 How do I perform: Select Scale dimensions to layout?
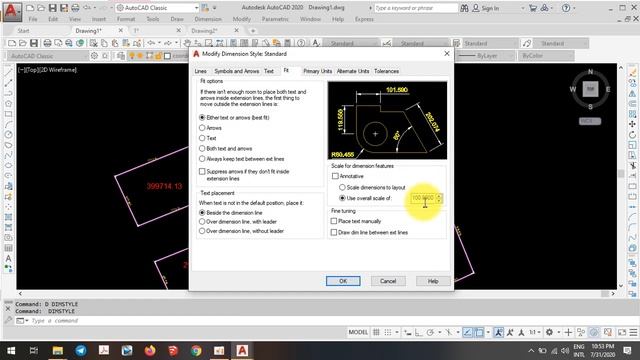click(342, 187)
